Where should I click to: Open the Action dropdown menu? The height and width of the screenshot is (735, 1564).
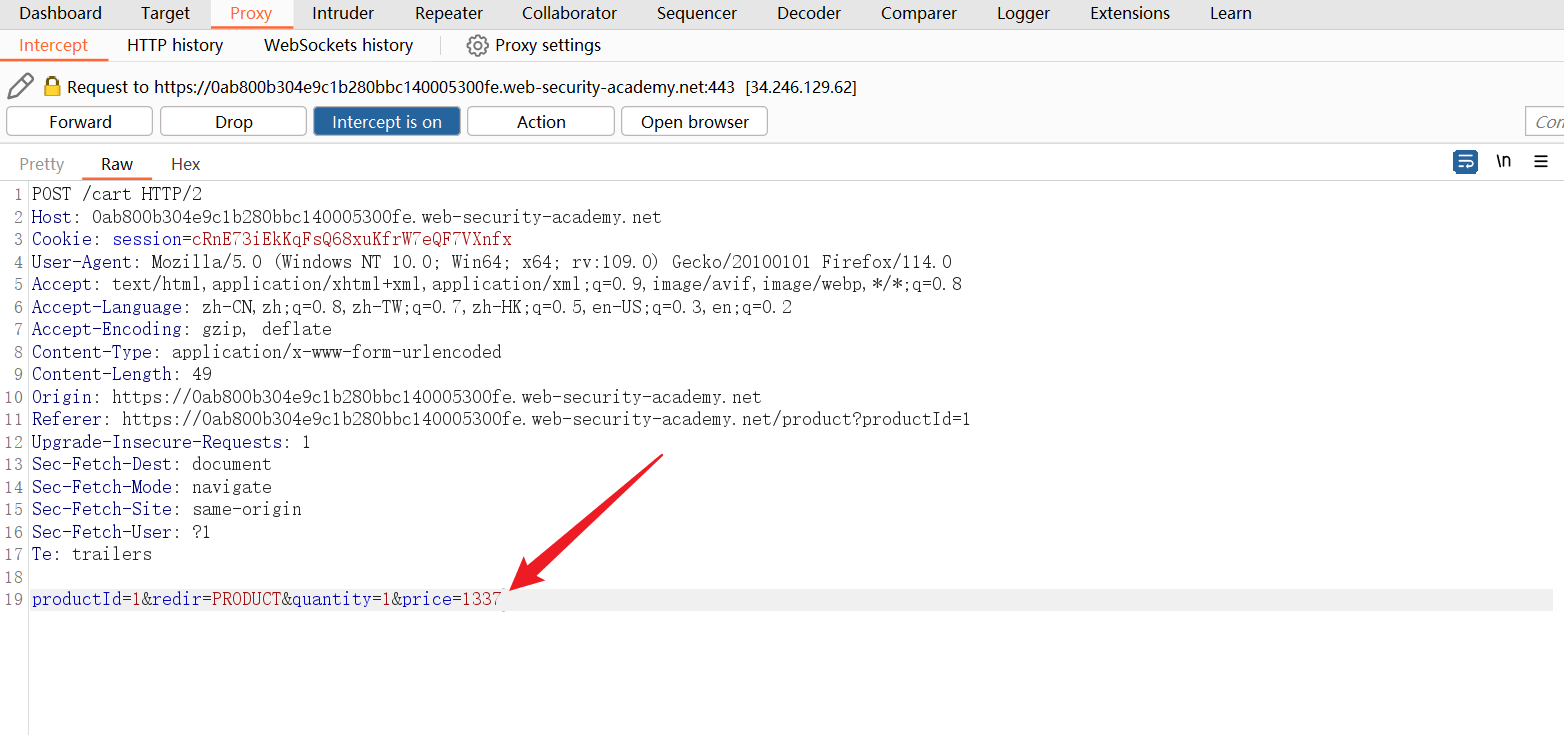(x=540, y=122)
